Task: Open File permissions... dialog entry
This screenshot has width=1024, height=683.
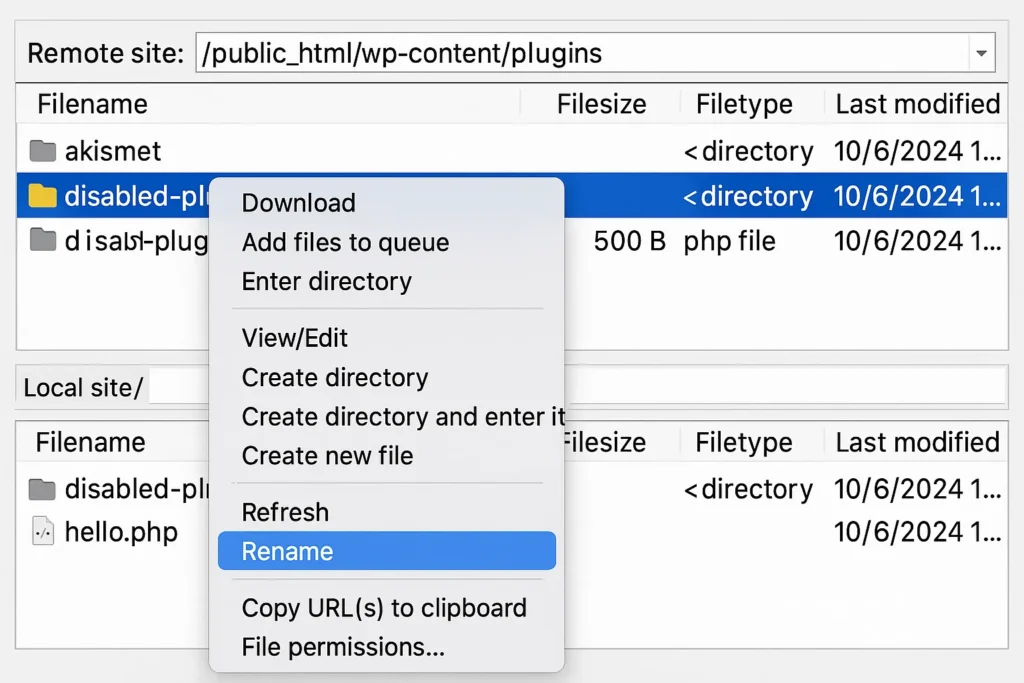Action: [343, 647]
